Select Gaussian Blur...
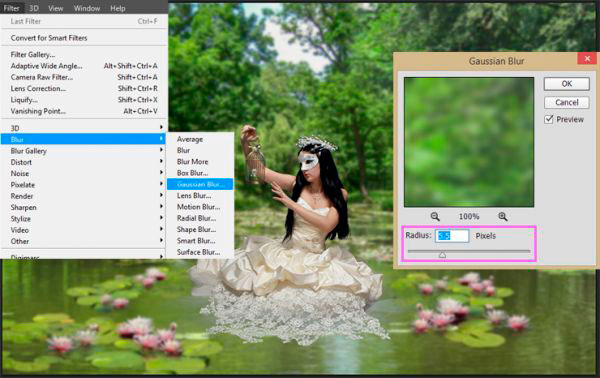 (x=200, y=184)
